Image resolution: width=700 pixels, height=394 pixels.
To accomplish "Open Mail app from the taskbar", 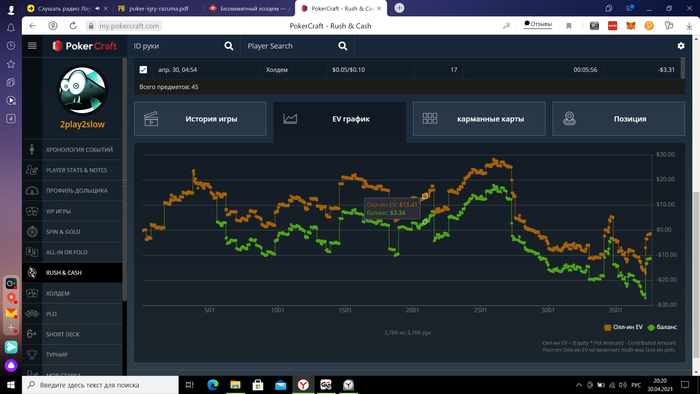I will click(x=280, y=385).
